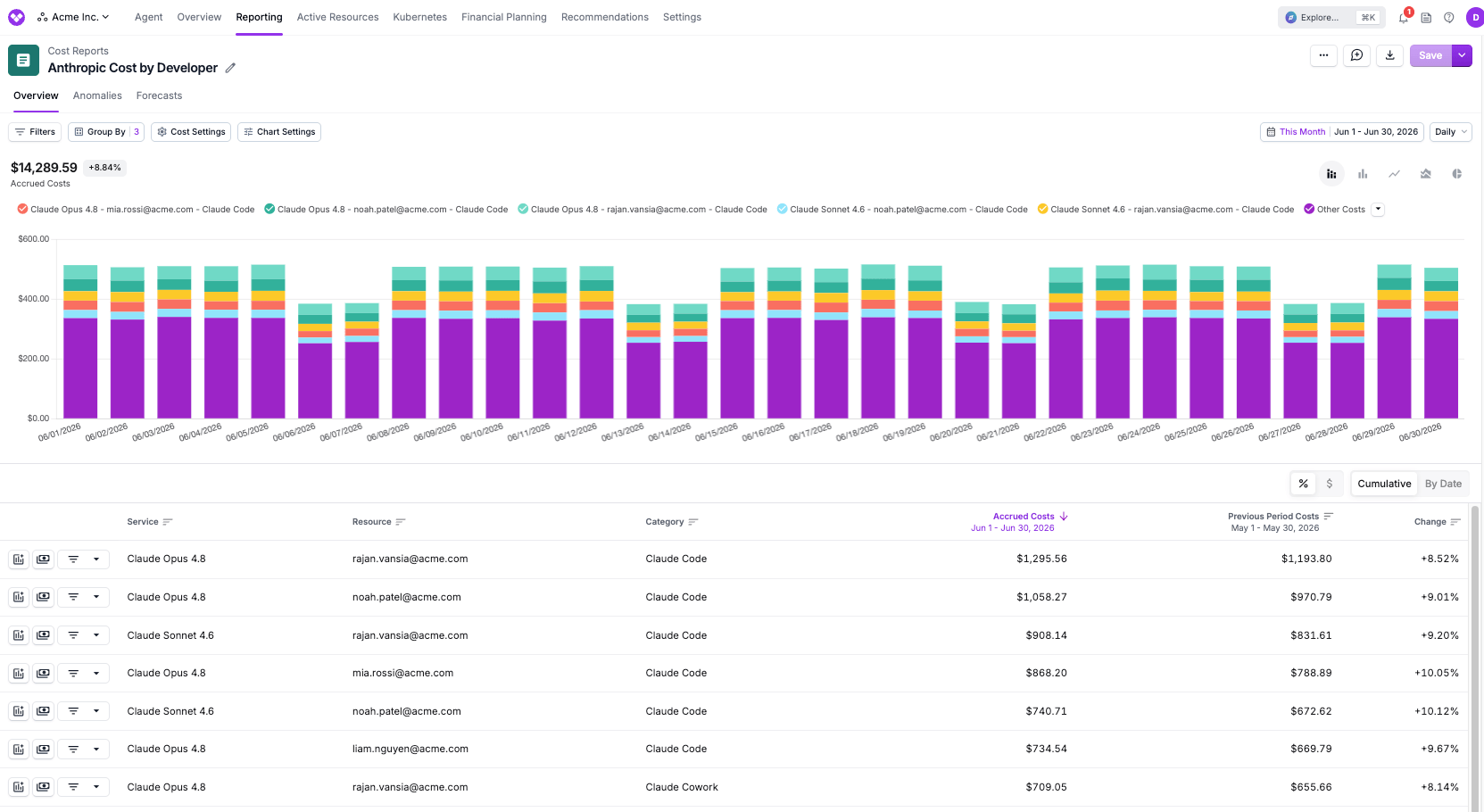Open filter dropdown in $709.05 row

point(84,787)
